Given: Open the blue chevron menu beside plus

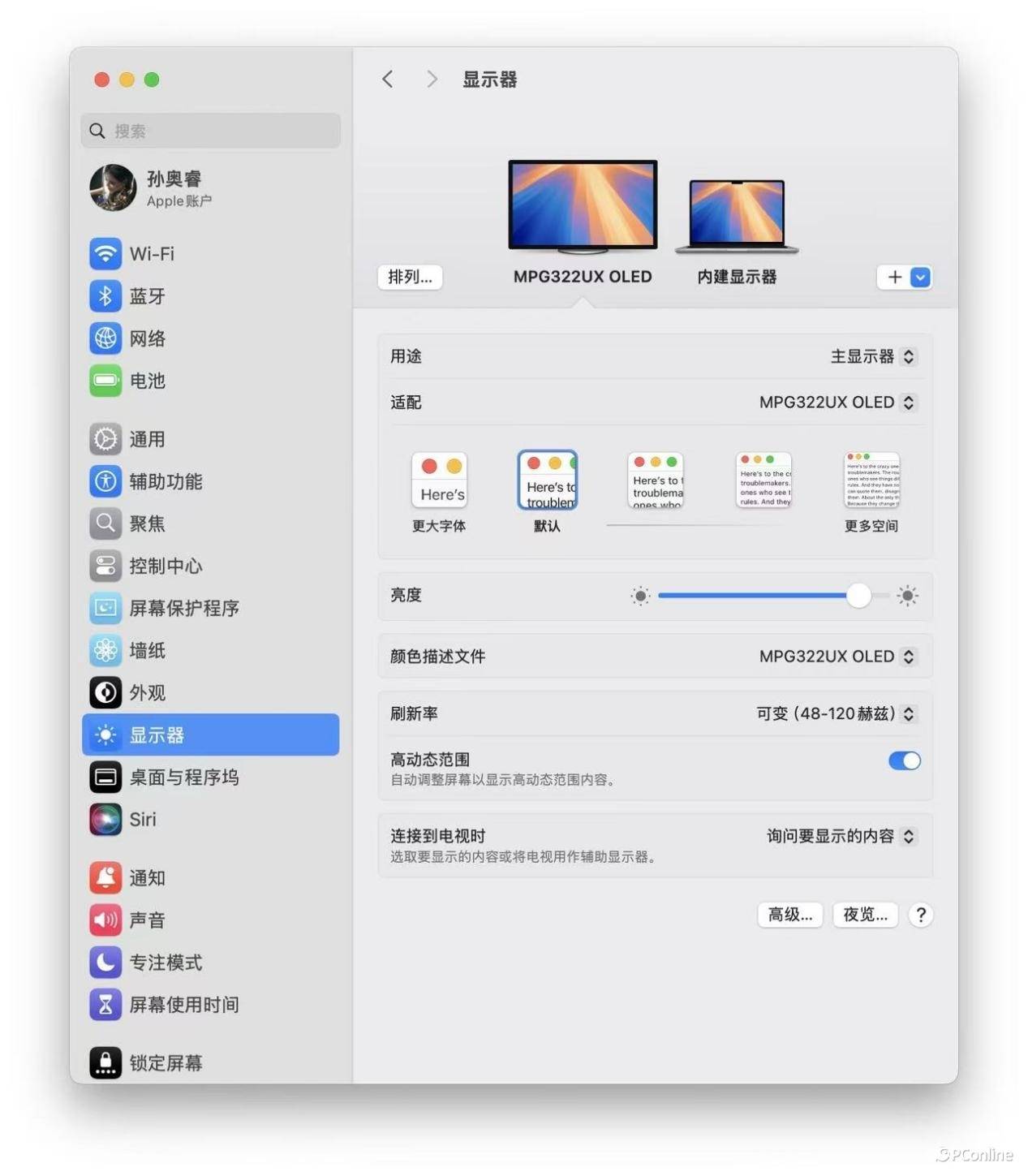Looking at the screenshot, I should [x=920, y=278].
